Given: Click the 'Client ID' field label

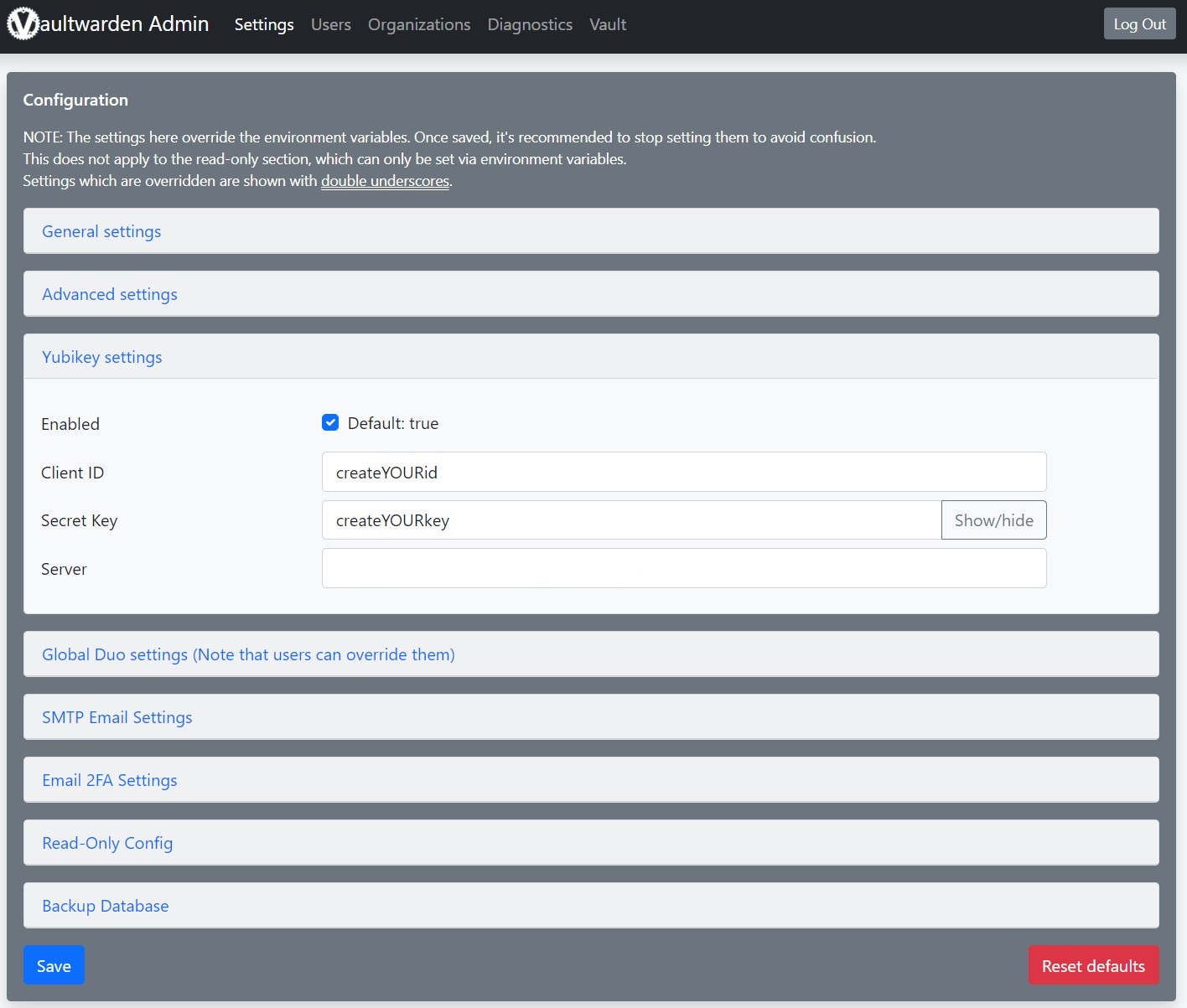Looking at the screenshot, I should pyautogui.click(x=73, y=473).
